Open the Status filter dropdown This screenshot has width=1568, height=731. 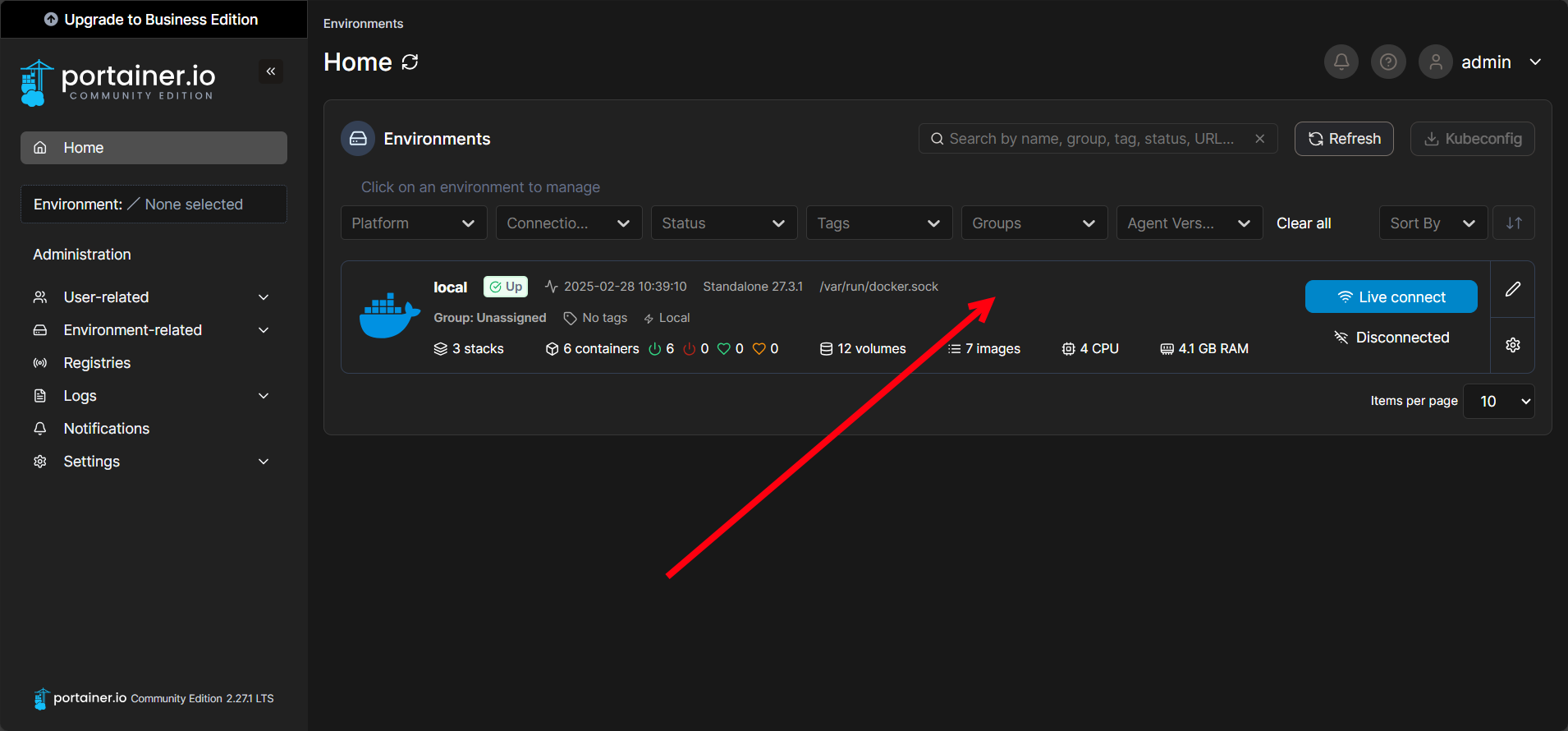click(723, 223)
